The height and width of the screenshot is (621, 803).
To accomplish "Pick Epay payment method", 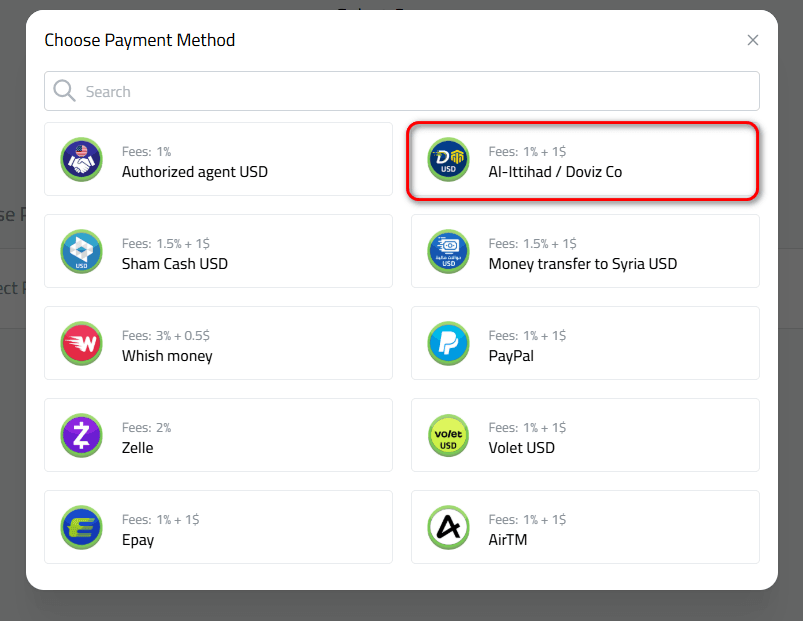I will coord(218,527).
